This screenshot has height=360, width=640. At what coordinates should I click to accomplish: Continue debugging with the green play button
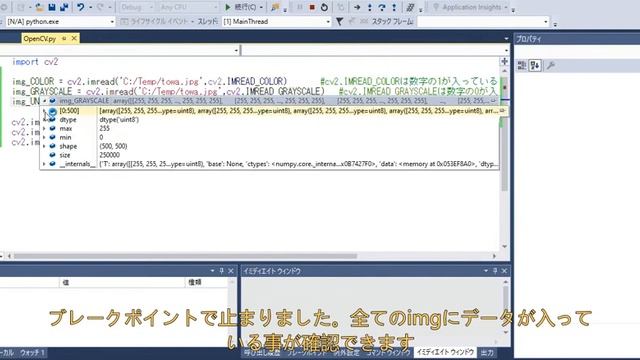(228, 7)
